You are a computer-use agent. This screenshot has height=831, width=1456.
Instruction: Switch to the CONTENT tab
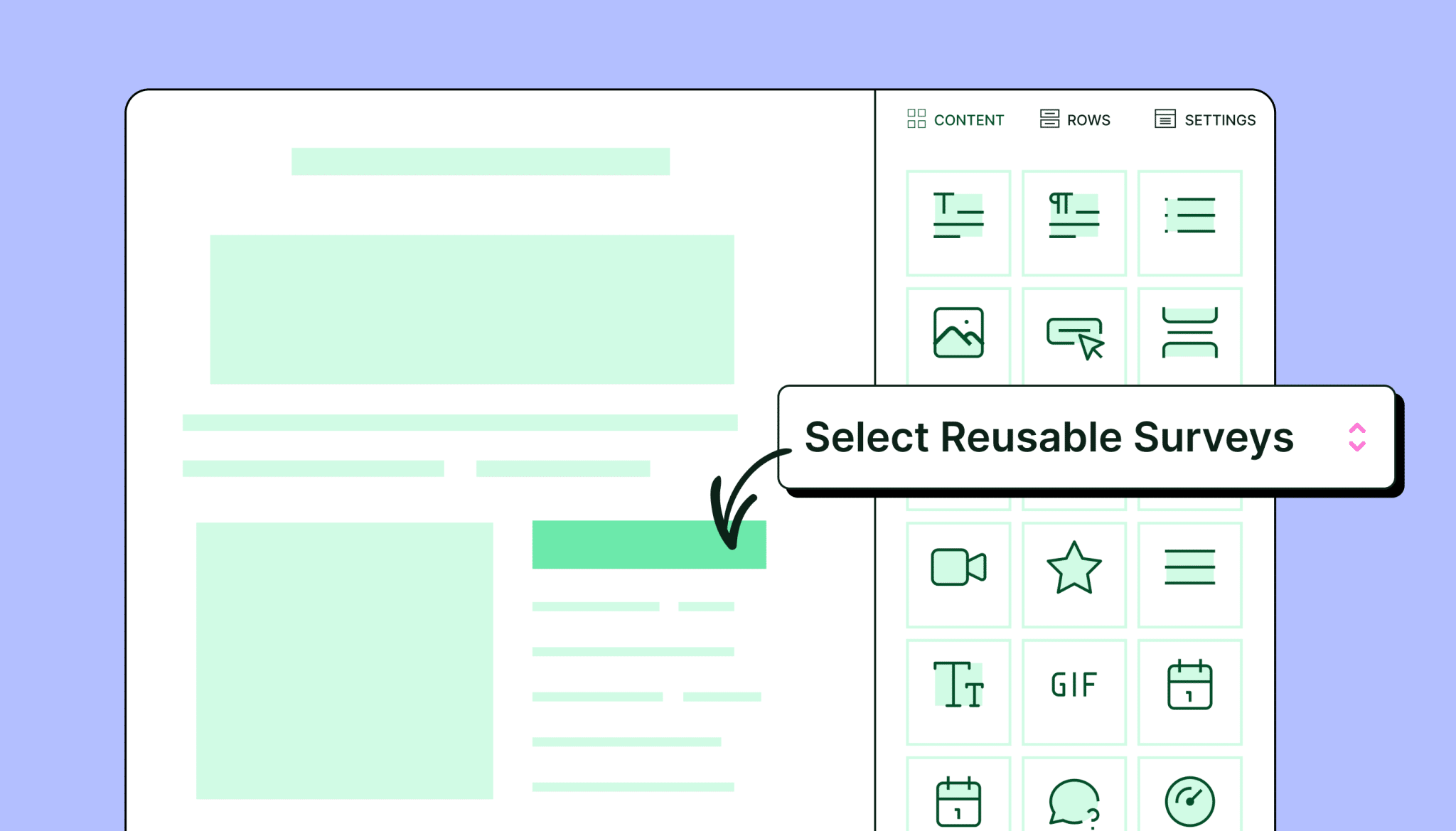[x=955, y=119]
